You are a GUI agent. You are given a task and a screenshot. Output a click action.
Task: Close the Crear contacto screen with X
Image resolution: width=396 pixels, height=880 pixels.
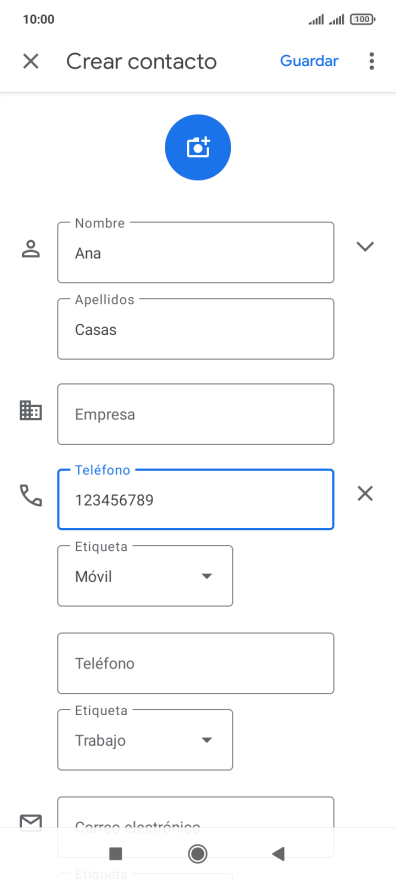(x=30, y=61)
